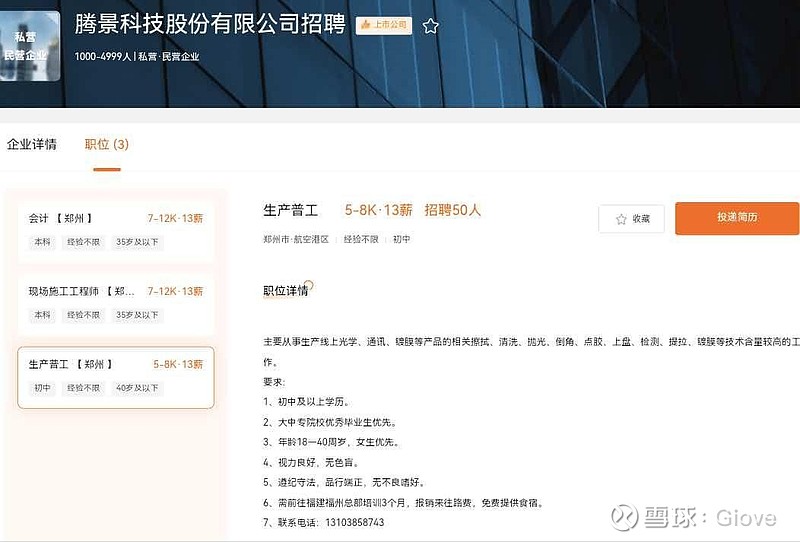Select the 职位 (3) tab
Image resolution: width=800 pixels, height=542 pixels.
click(x=107, y=144)
